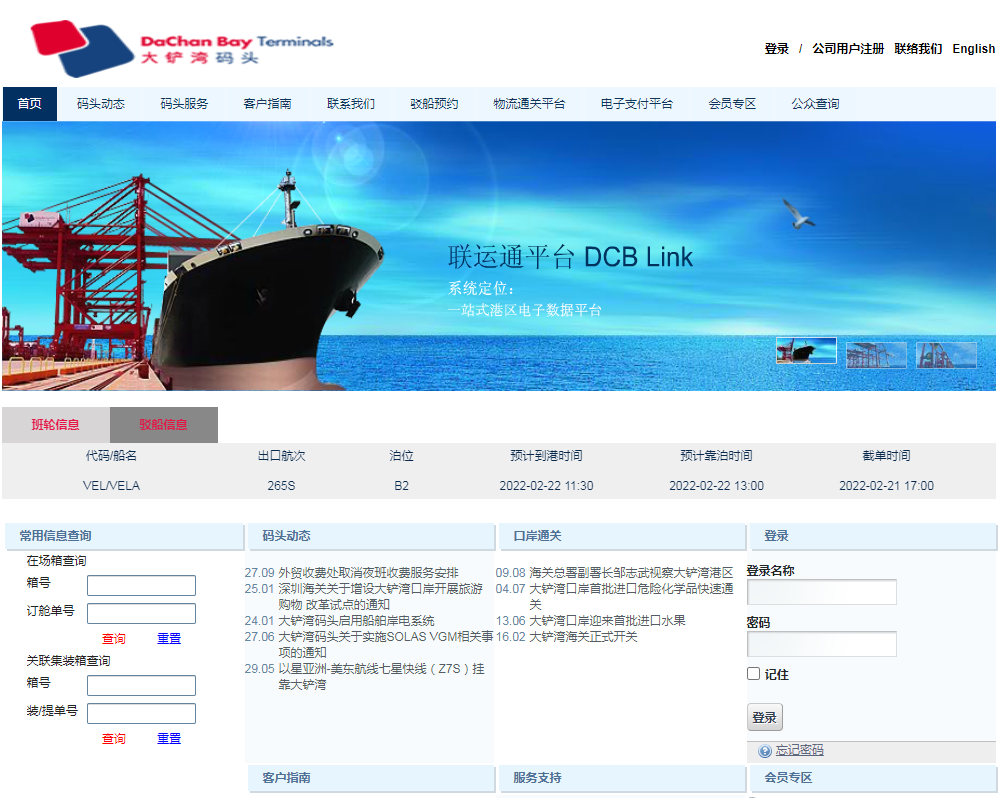Toggle the 记住 remember-me checkbox
The height and width of the screenshot is (798, 1001).
pyautogui.click(x=753, y=674)
